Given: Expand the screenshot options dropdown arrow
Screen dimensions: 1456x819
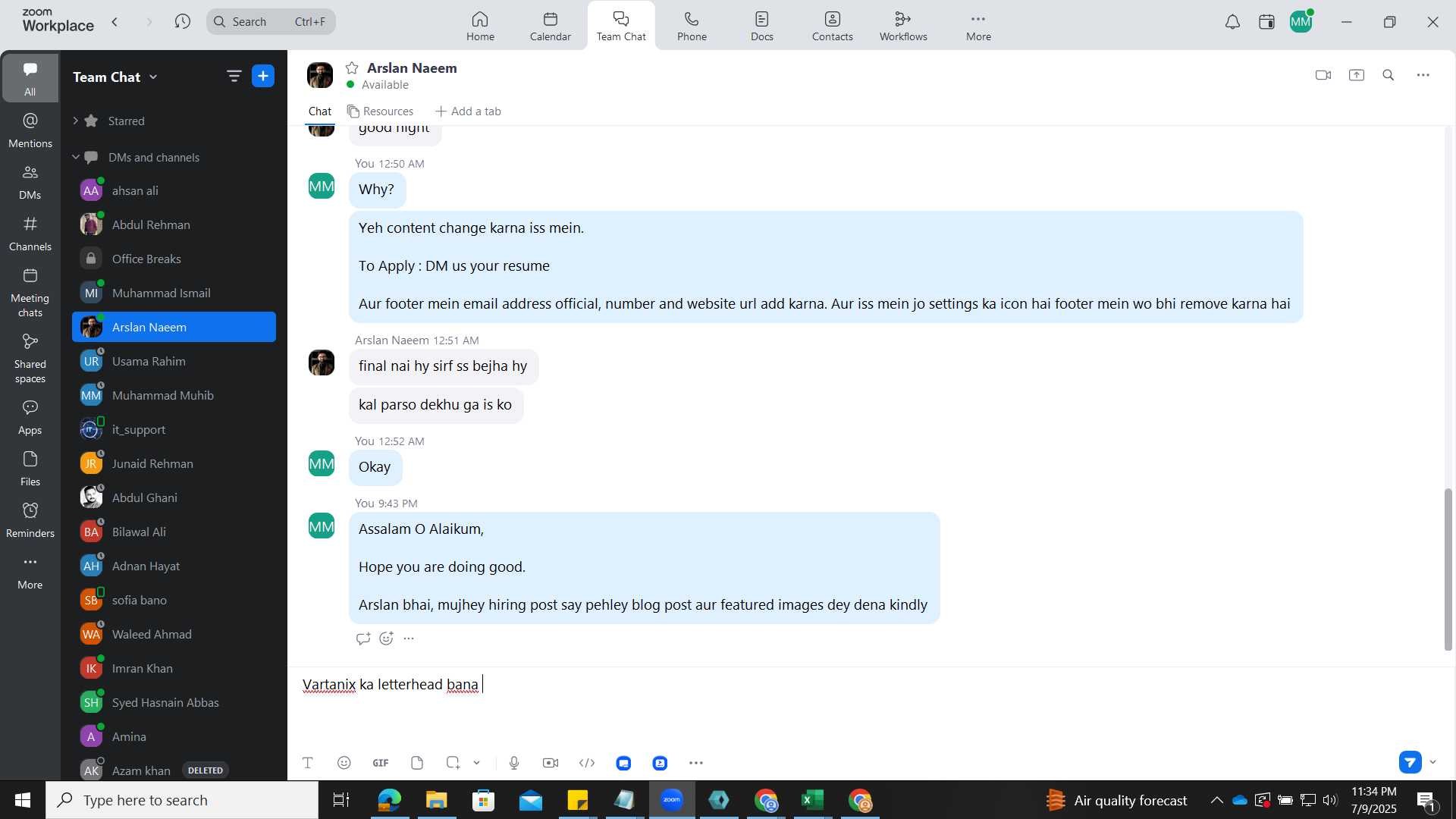Looking at the screenshot, I should 477,763.
